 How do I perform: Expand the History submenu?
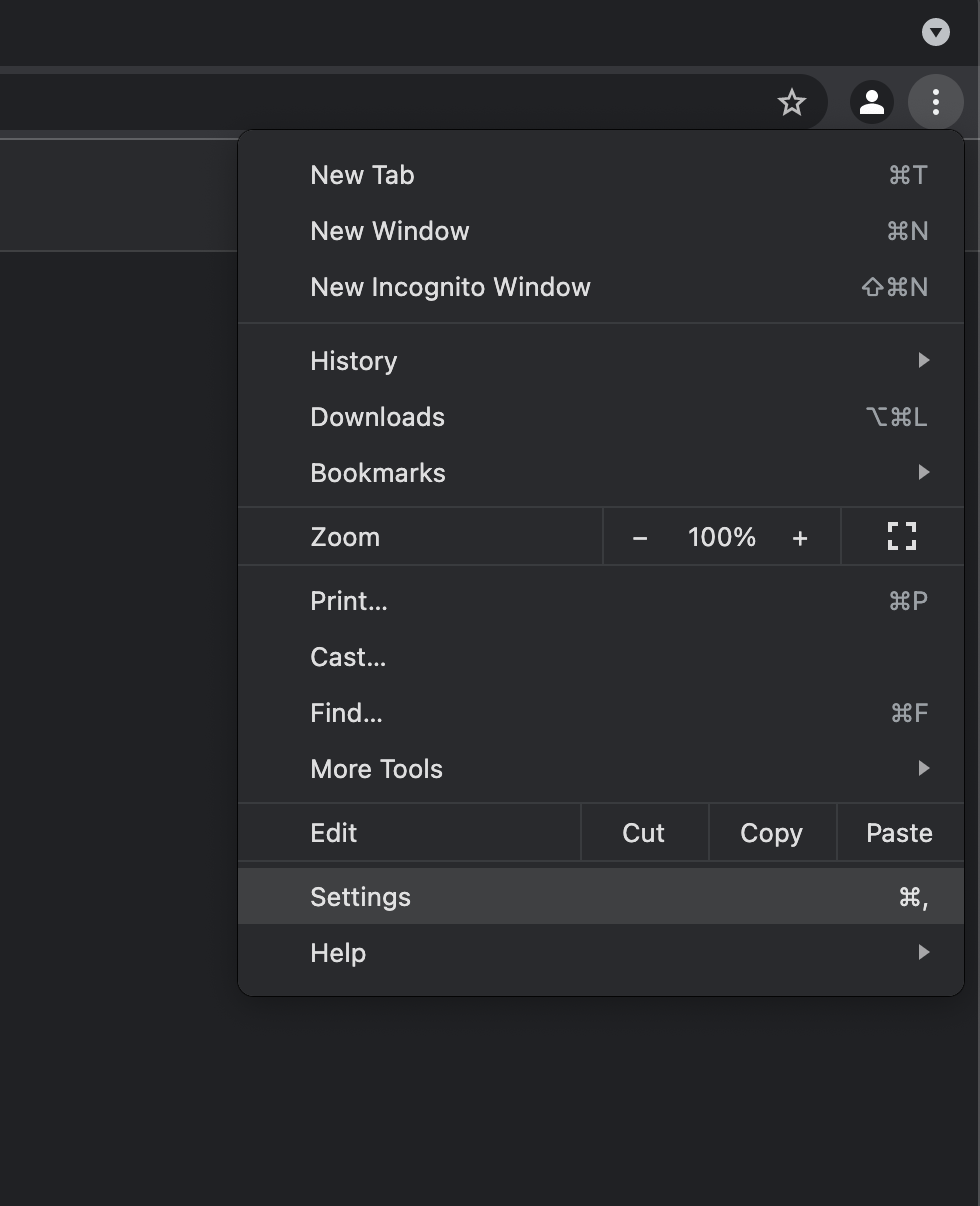600,361
